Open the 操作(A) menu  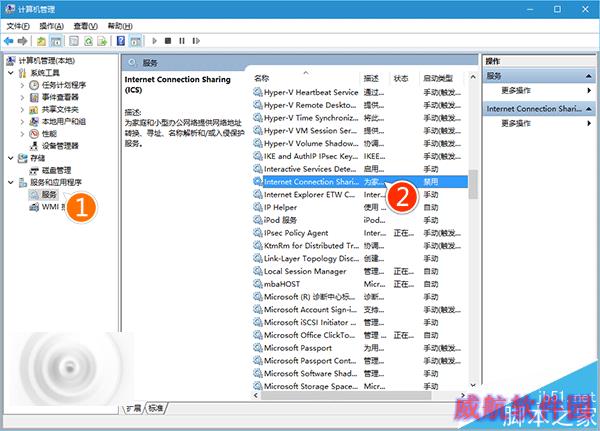52,26
